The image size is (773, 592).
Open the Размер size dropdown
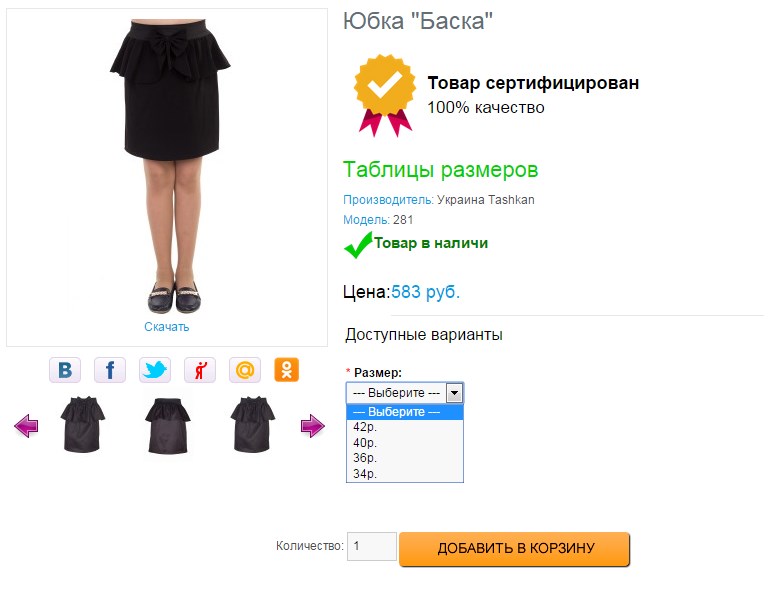404,393
